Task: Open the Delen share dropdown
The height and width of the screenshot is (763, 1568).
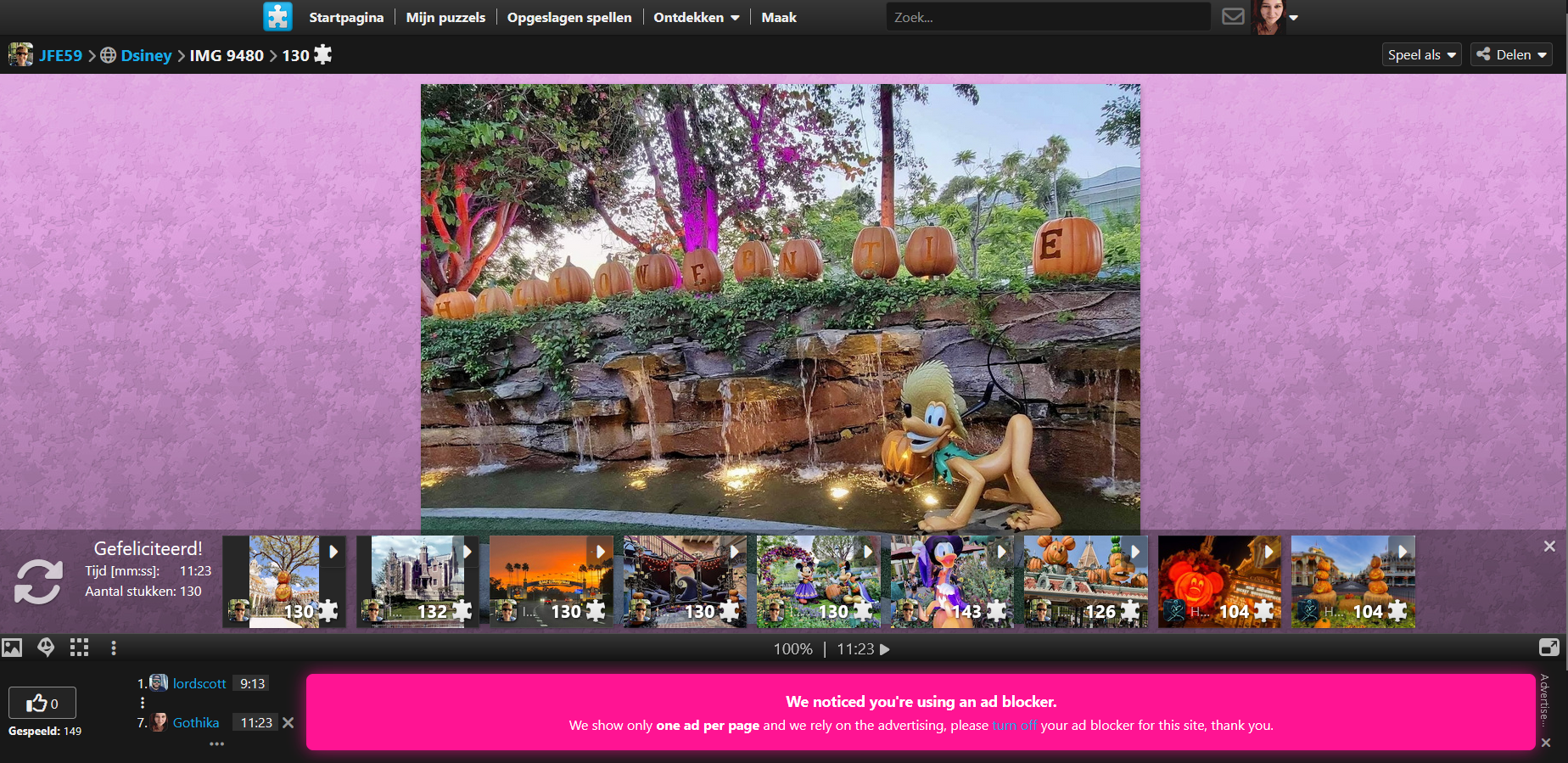Action: pyautogui.click(x=1511, y=55)
